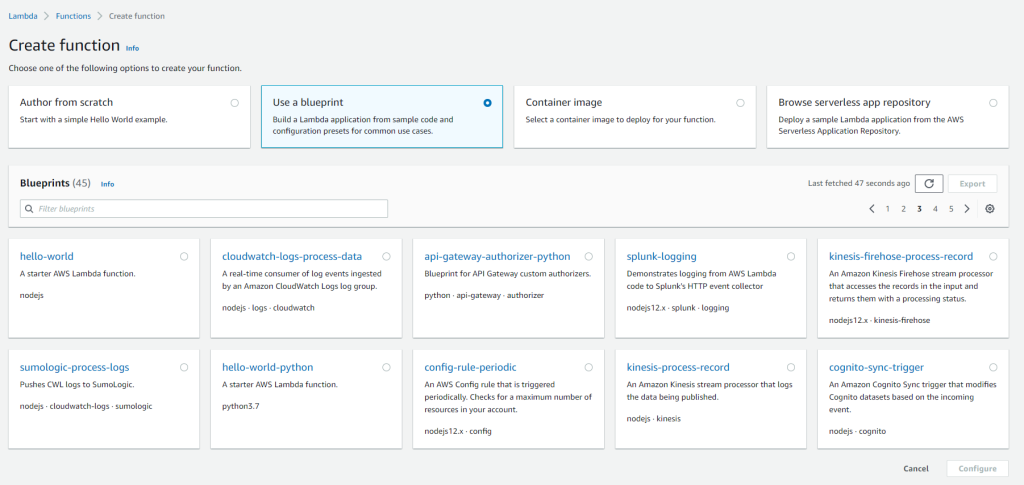Go to next blueprints page arrow
1024x485 pixels.
pyautogui.click(x=967, y=209)
